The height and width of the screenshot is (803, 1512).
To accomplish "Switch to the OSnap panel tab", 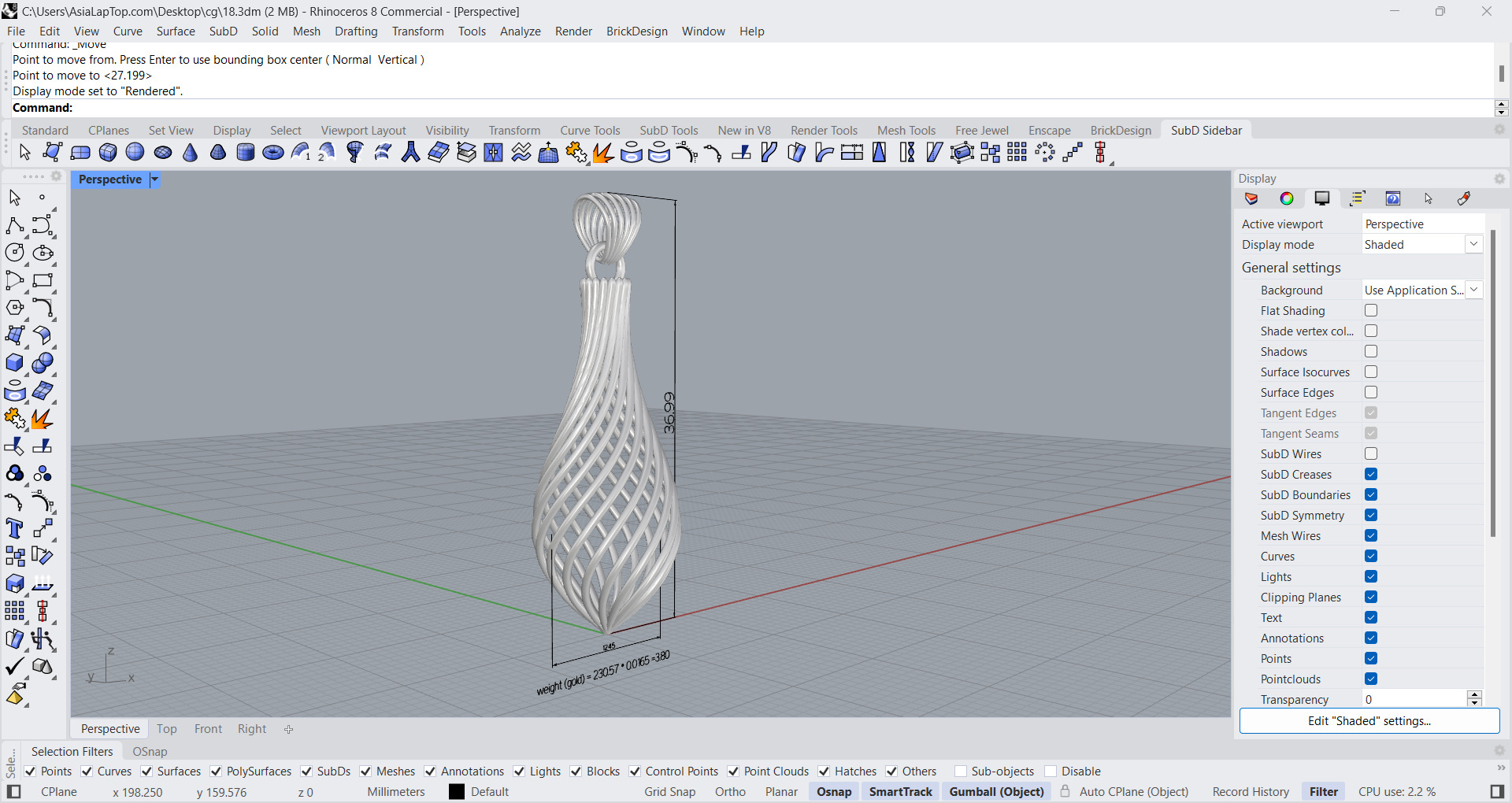I will 150,752.
